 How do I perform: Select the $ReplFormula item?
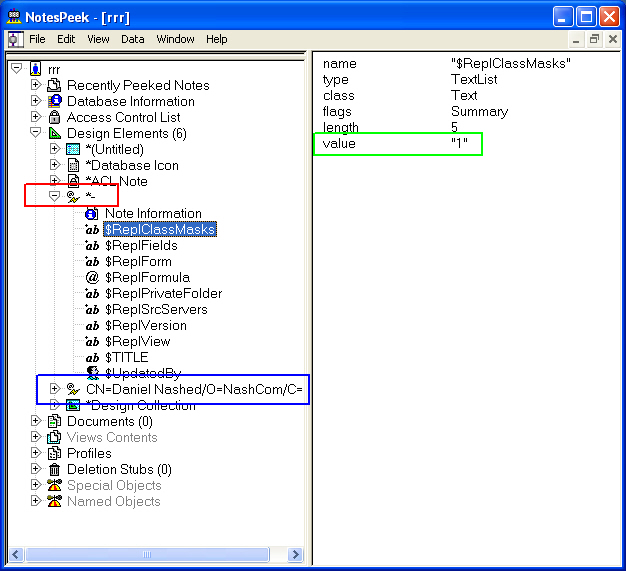[147, 278]
